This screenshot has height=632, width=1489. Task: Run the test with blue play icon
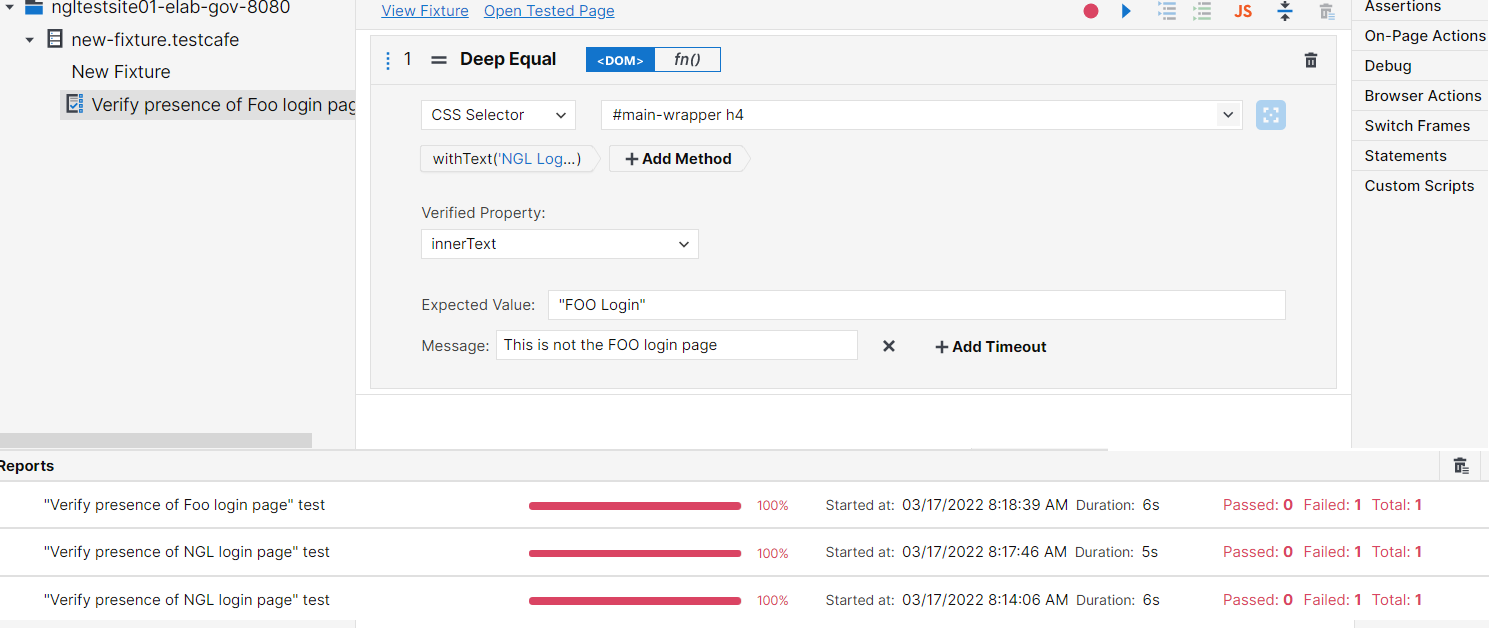tap(1126, 11)
